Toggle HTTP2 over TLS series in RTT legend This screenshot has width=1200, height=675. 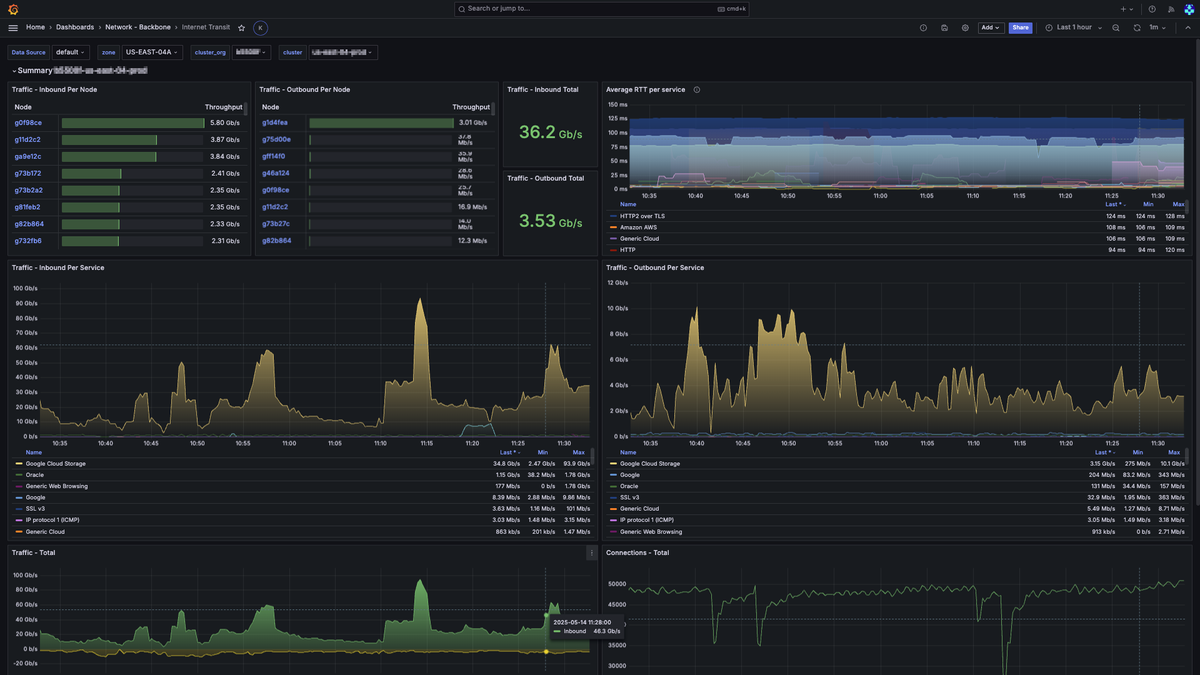pos(642,216)
